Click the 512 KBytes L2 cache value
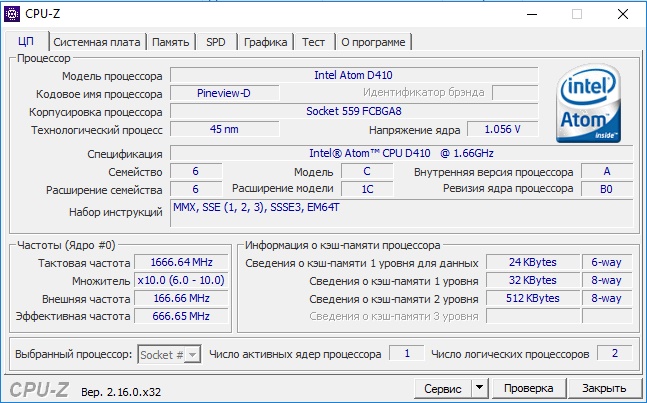Screen dimensions: 647x403 click(x=533, y=298)
